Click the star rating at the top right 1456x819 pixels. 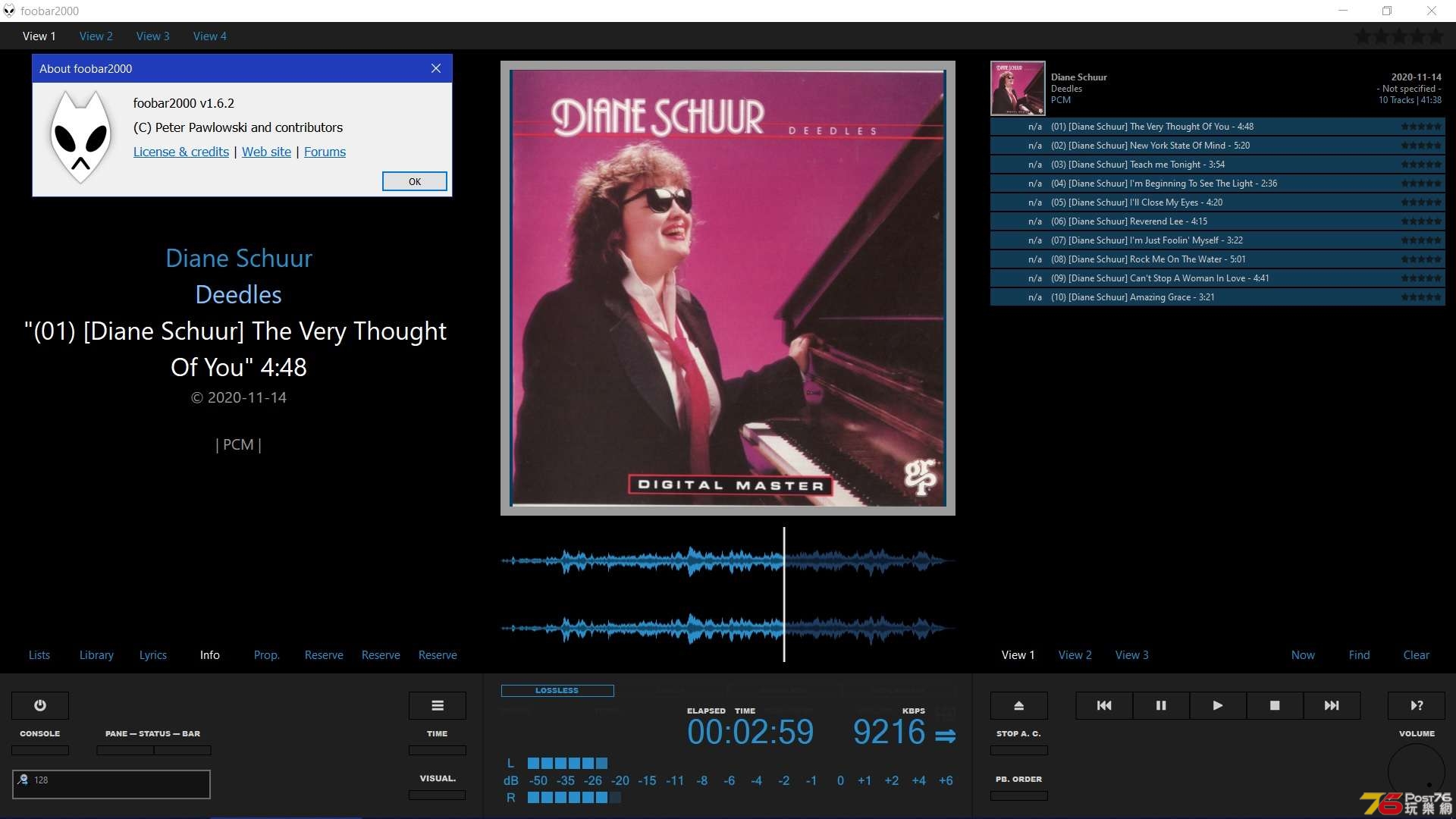coord(1399,36)
